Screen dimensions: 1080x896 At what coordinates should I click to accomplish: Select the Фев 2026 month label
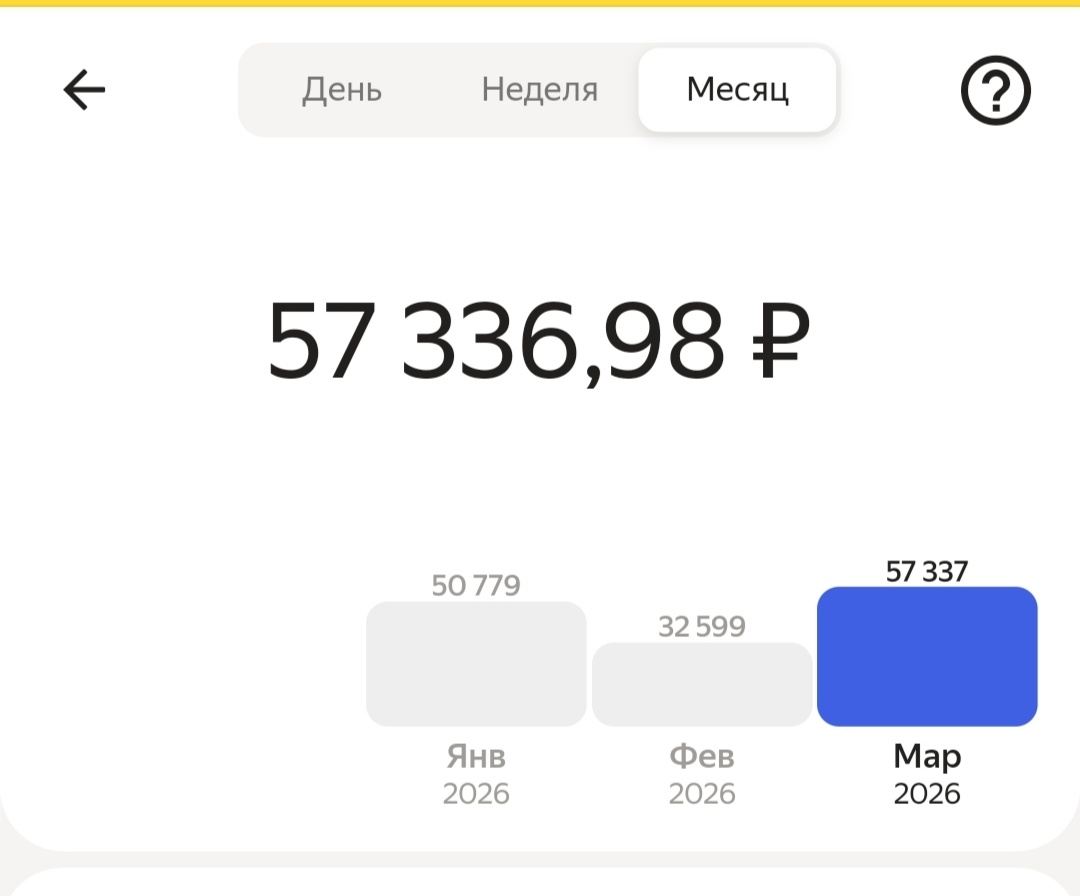702,773
